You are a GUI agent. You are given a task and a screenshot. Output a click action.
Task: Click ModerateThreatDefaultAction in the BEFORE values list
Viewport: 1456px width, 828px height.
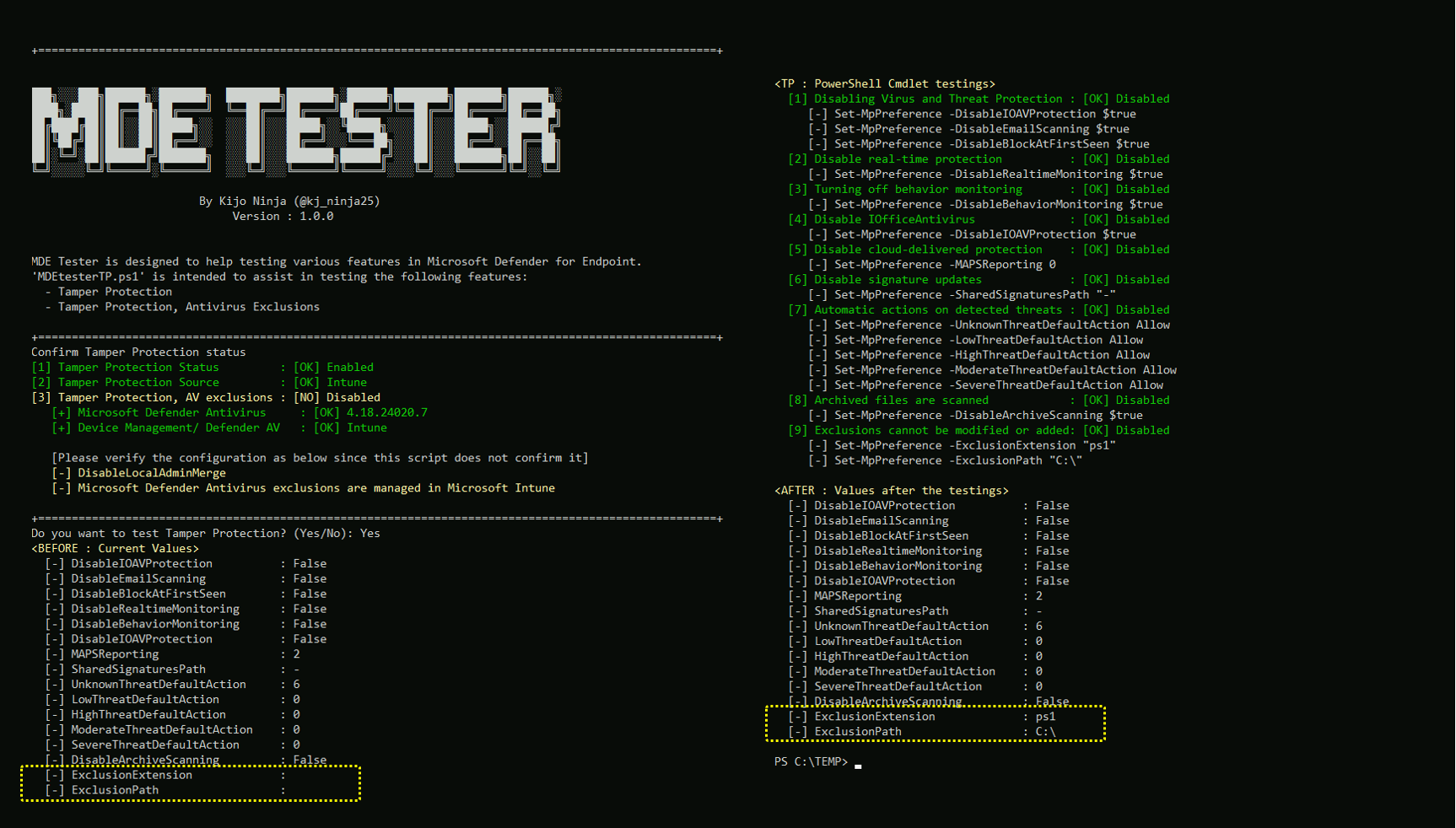pos(172,730)
